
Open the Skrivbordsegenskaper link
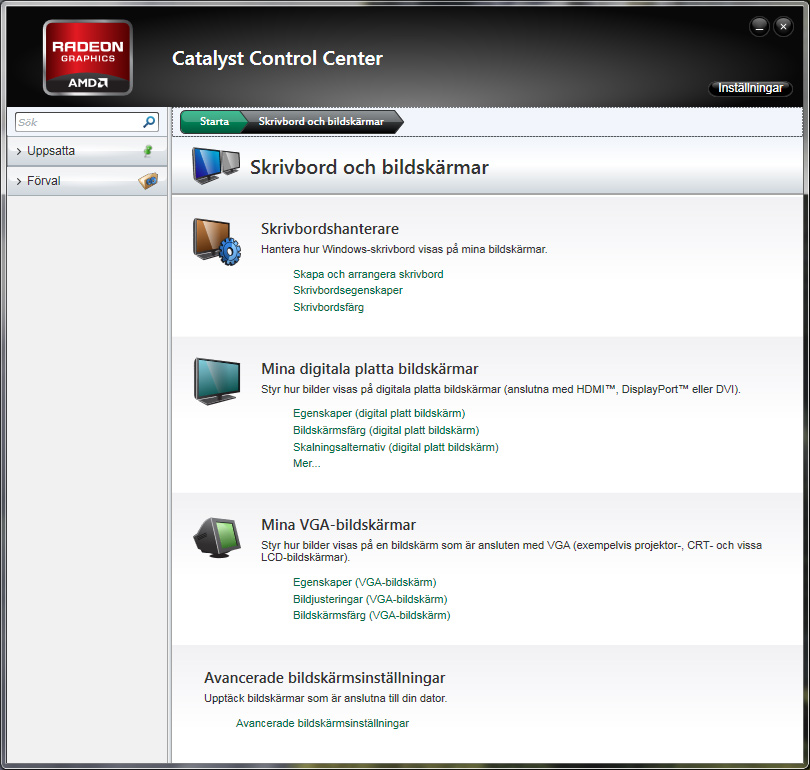348,290
